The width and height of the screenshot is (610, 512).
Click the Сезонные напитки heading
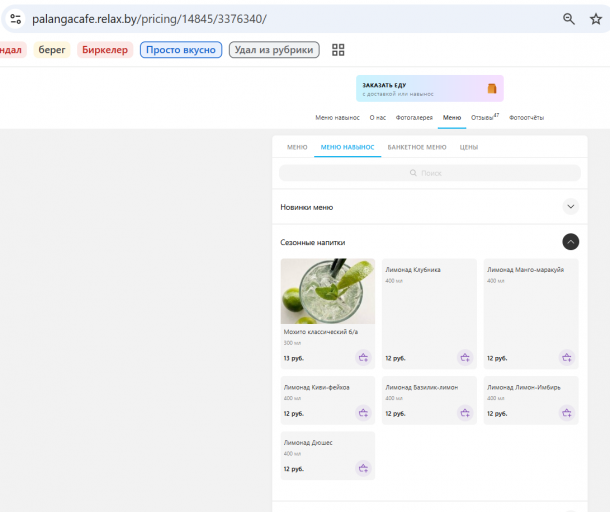point(312,242)
